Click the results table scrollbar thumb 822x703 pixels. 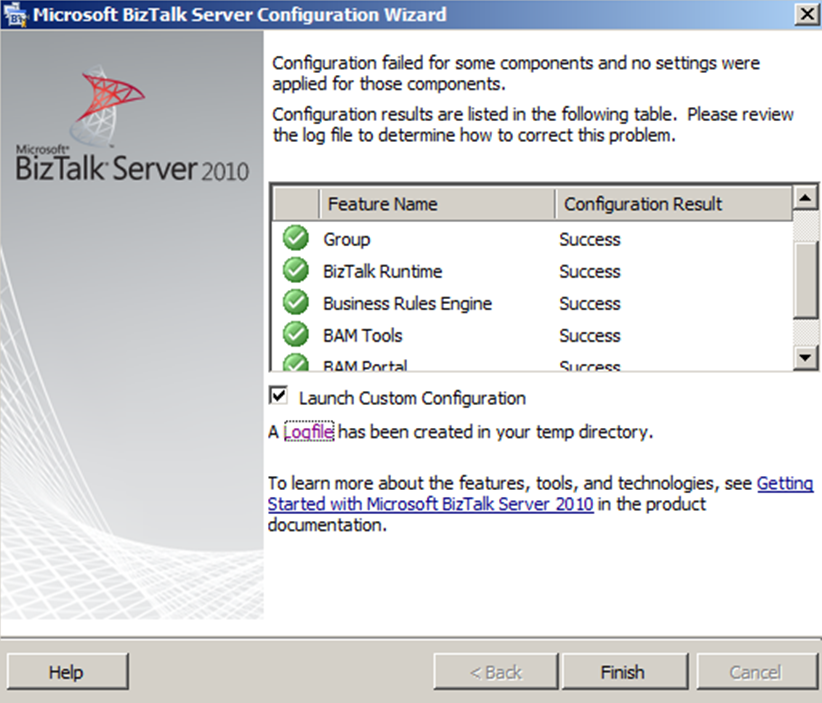point(805,278)
